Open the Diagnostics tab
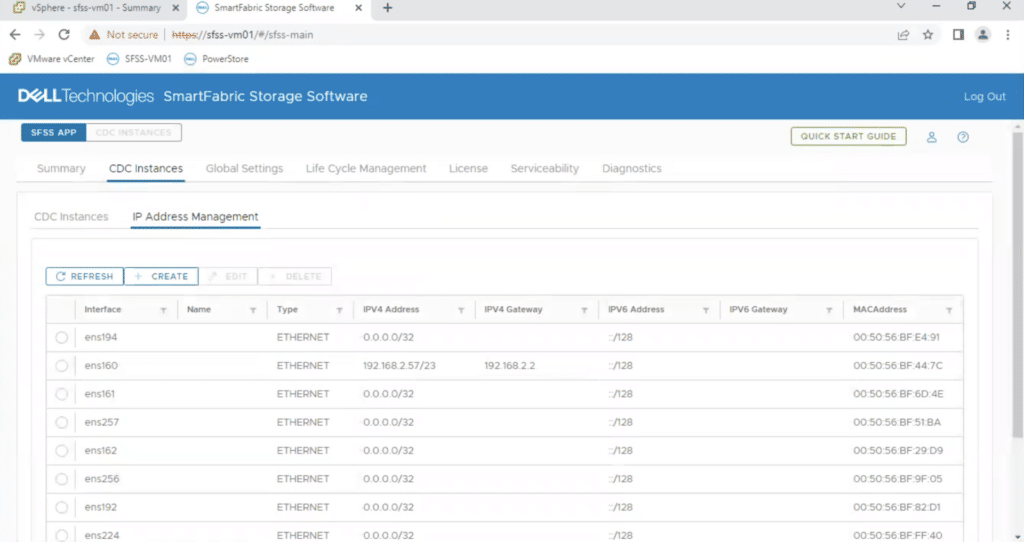 (632, 168)
